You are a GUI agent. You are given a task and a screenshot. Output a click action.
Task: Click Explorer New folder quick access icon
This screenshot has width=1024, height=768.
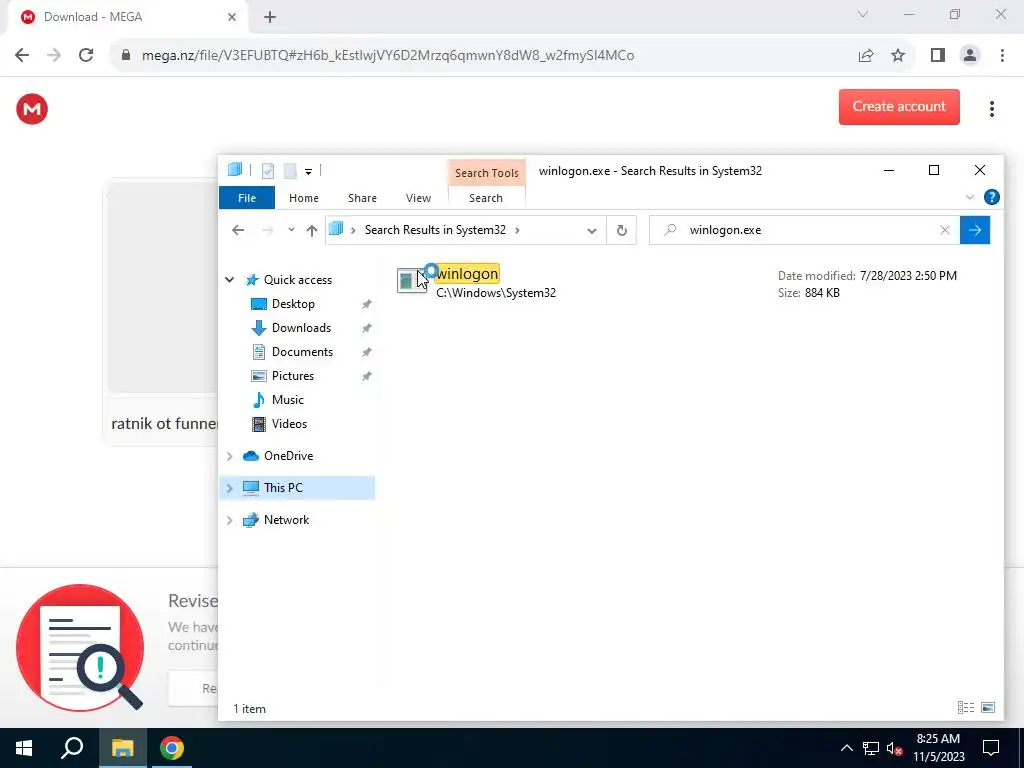(x=290, y=171)
